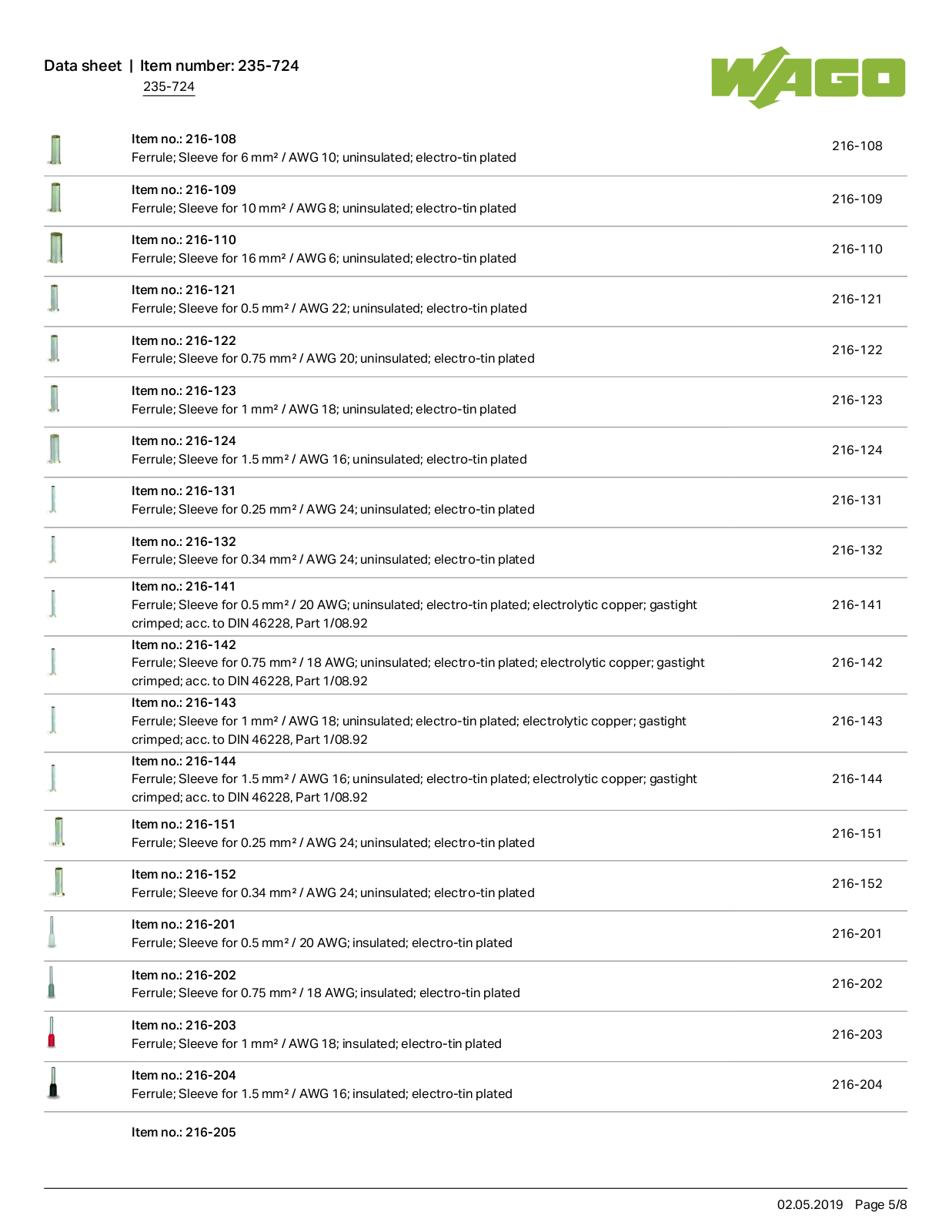The image size is (952, 1232).
Task: Open the 235-724 item number link
Action: 169,87
